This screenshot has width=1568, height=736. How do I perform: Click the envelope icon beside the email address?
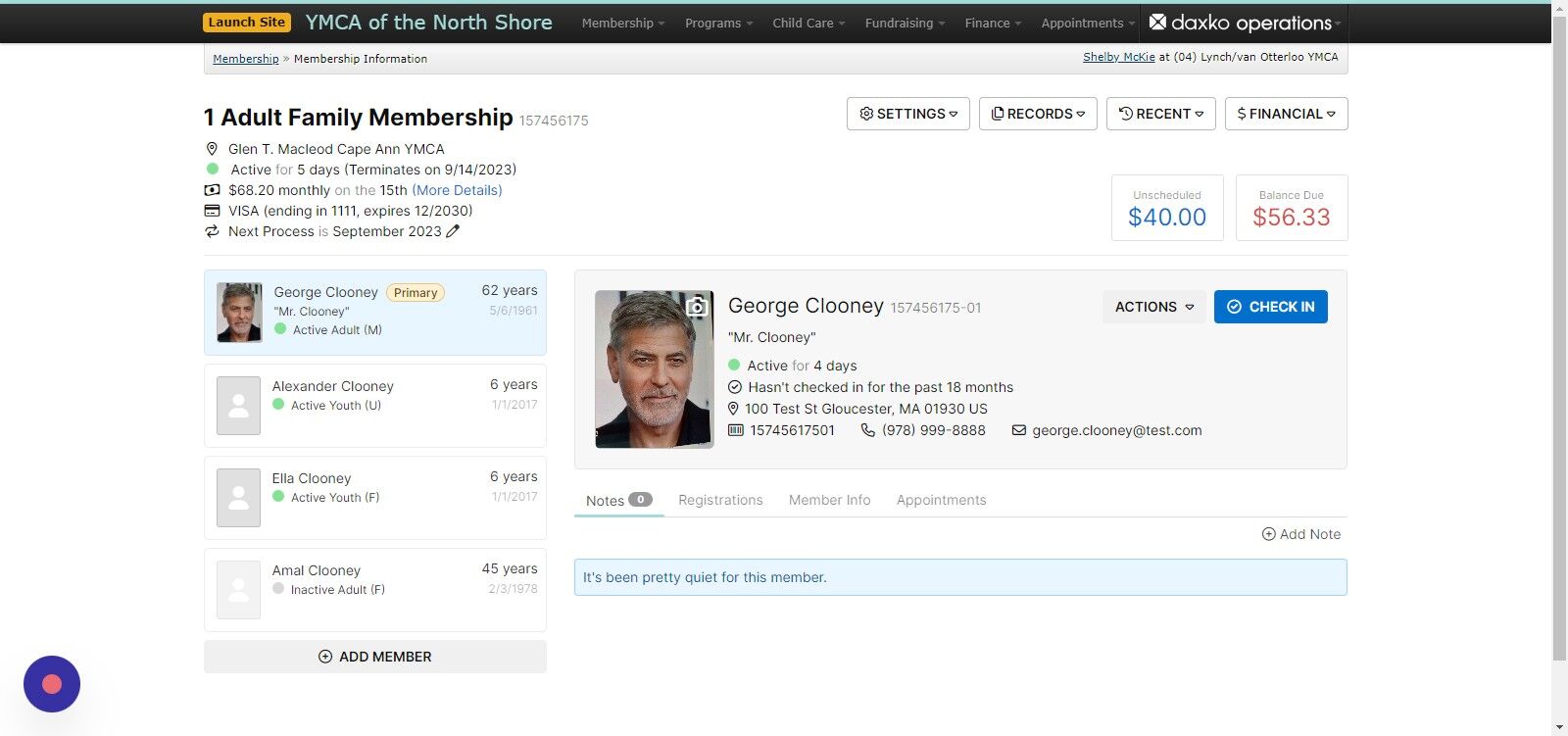click(1019, 430)
